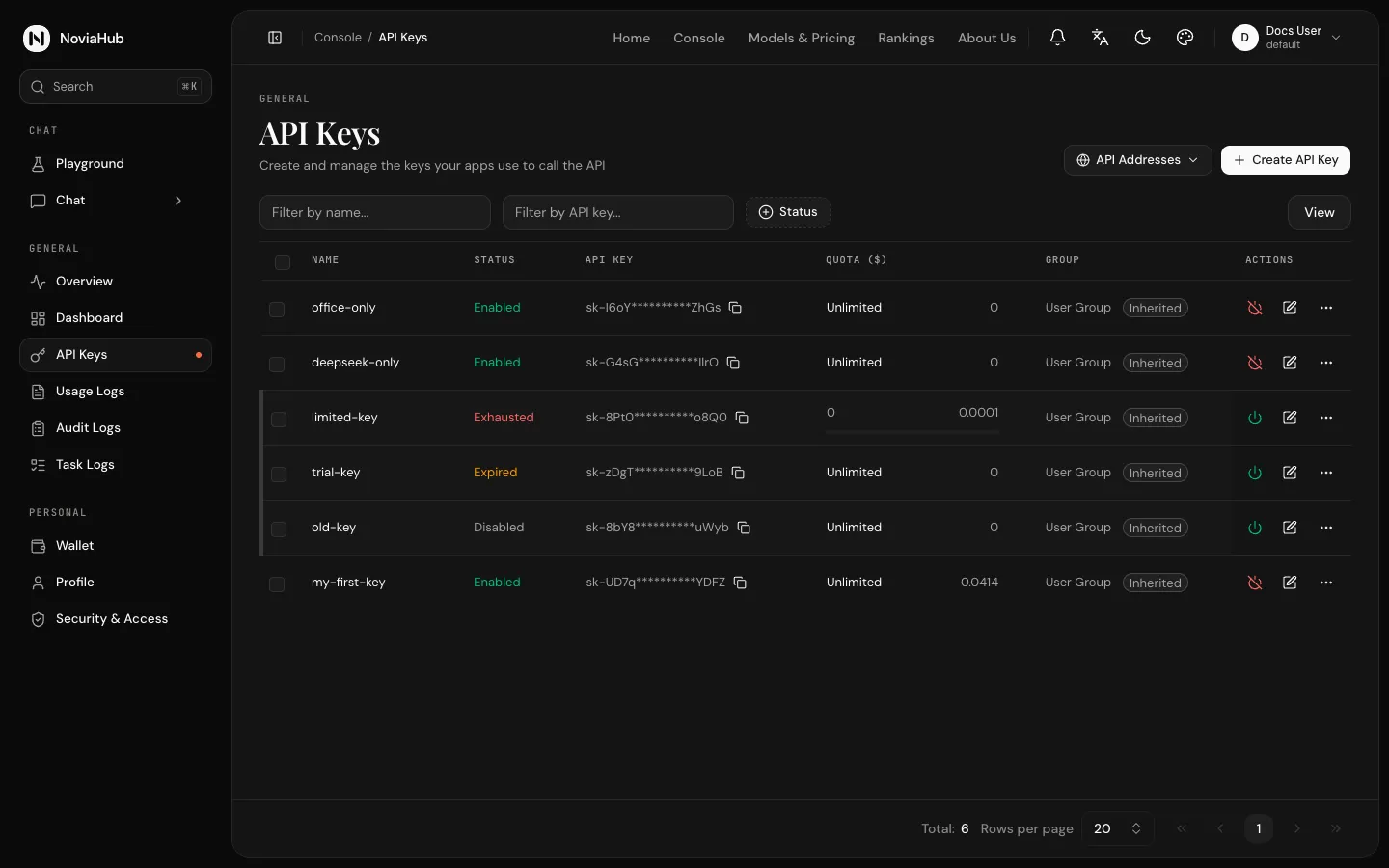This screenshot has height=868, width=1389.
Task: Open Wallet in the sidebar
Action: click(x=116, y=546)
